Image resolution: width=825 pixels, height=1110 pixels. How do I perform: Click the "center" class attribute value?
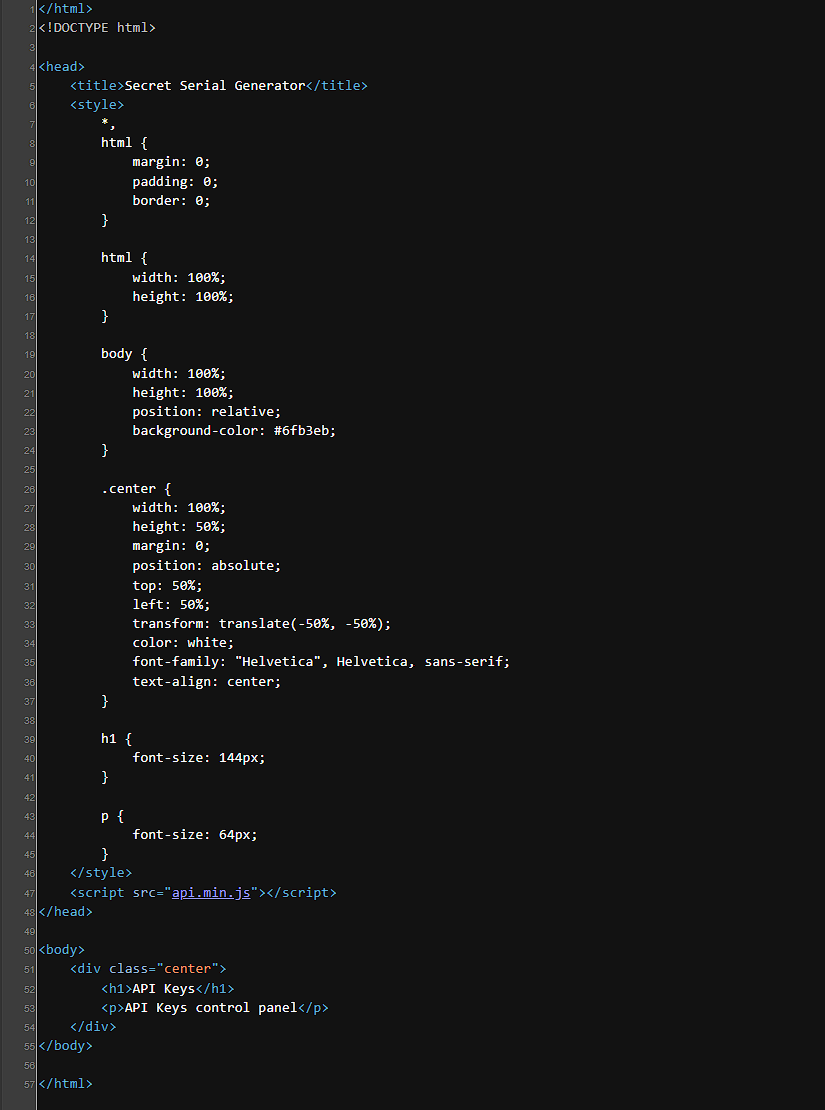point(188,968)
